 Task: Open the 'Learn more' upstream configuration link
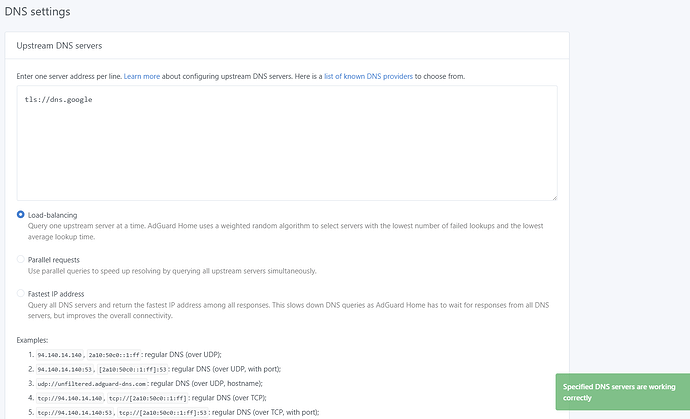pyautogui.click(x=142, y=76)
